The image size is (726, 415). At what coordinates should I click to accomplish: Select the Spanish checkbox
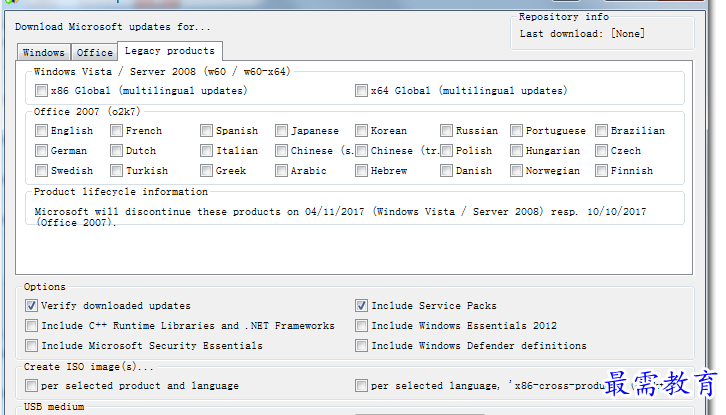206,131
